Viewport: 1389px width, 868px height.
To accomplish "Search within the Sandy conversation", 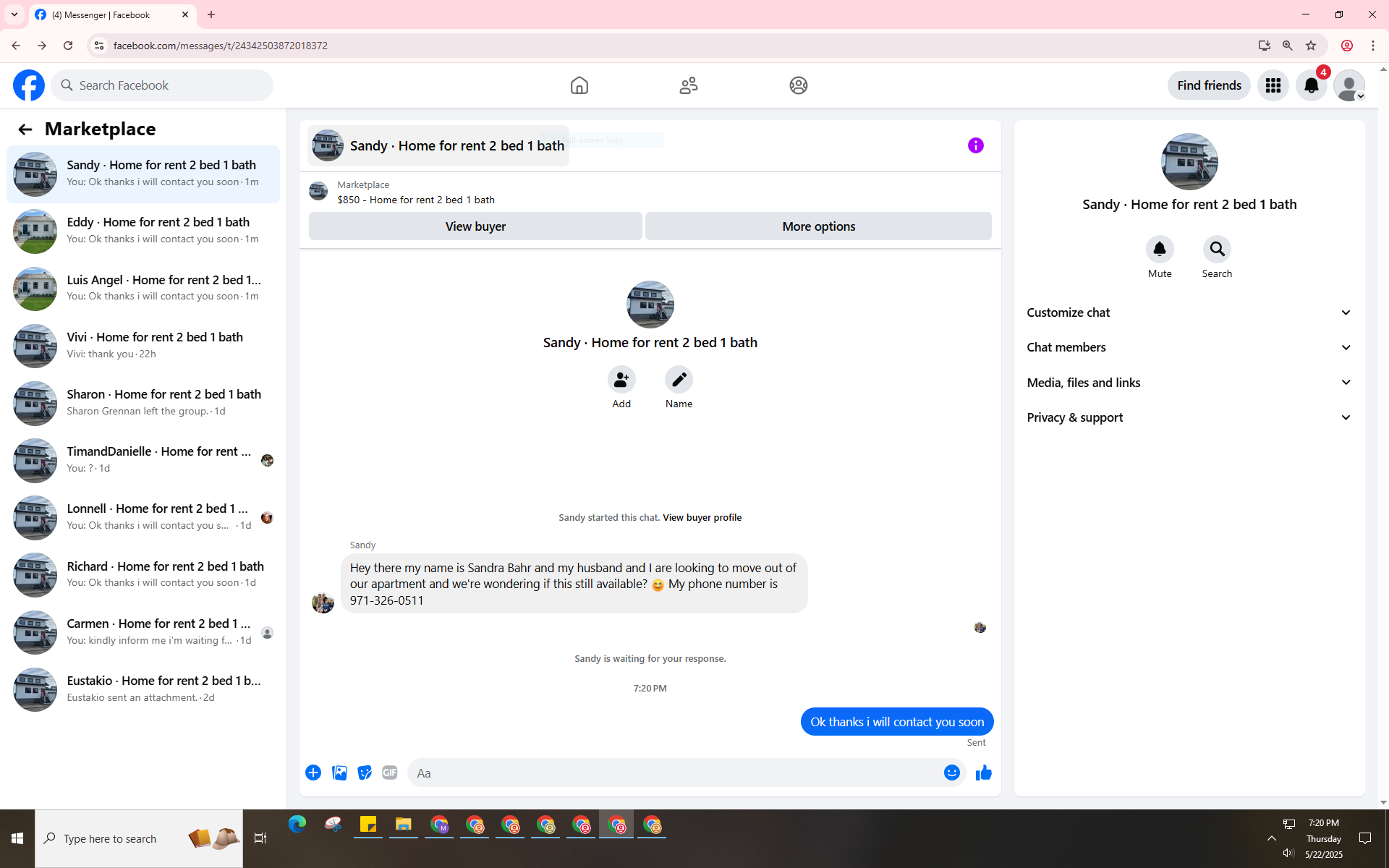I will coord(1218,250).
